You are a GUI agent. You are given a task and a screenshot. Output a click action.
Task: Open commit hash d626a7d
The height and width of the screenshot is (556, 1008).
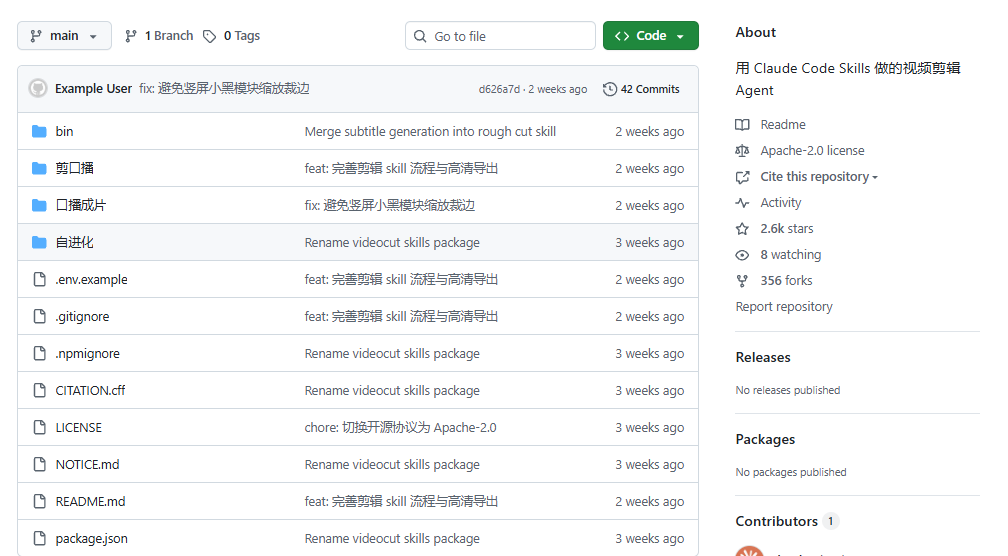coord(499,89)
